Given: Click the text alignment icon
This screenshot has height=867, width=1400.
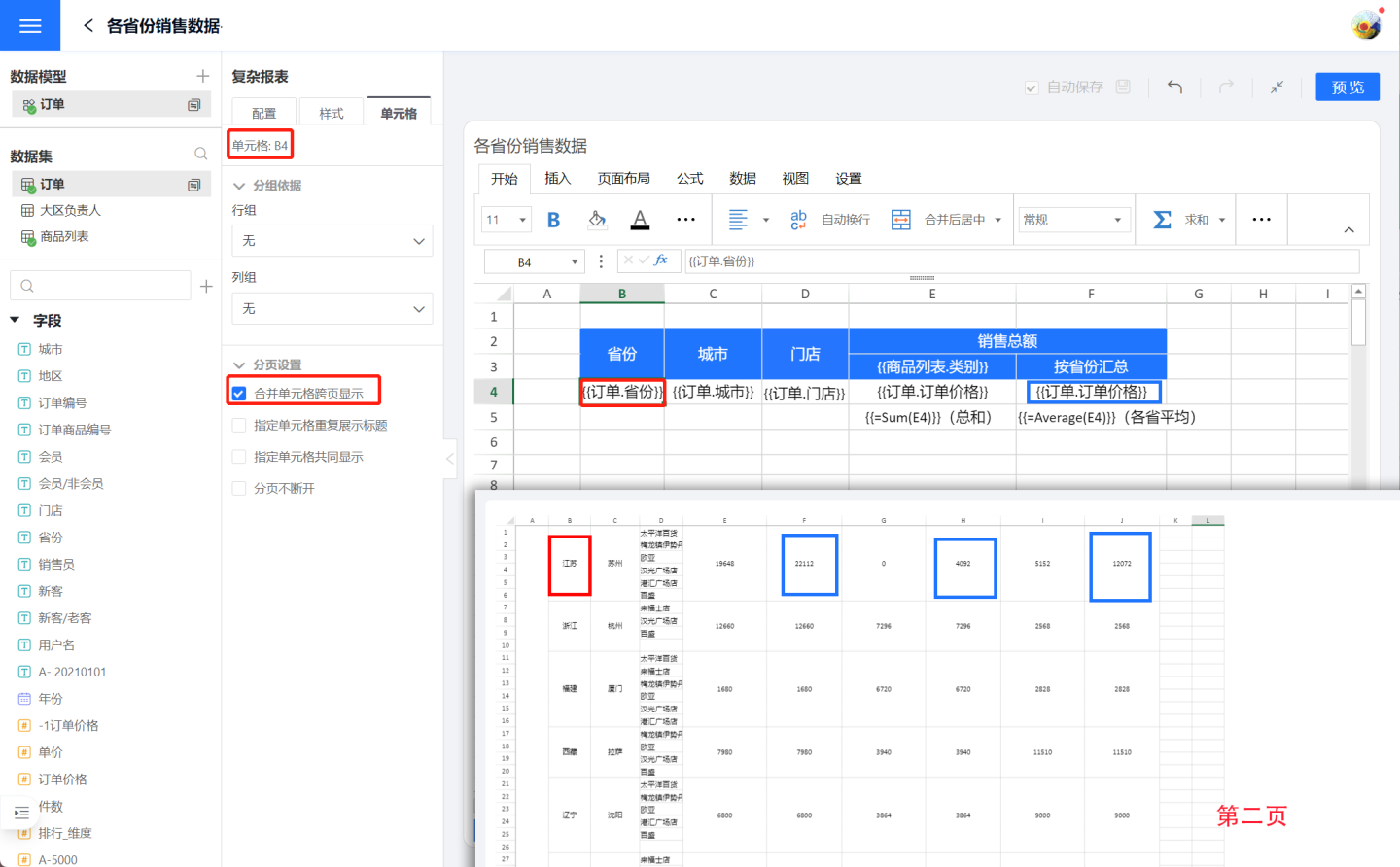Looking at the screenshot, I should click(x=739, y=220).
